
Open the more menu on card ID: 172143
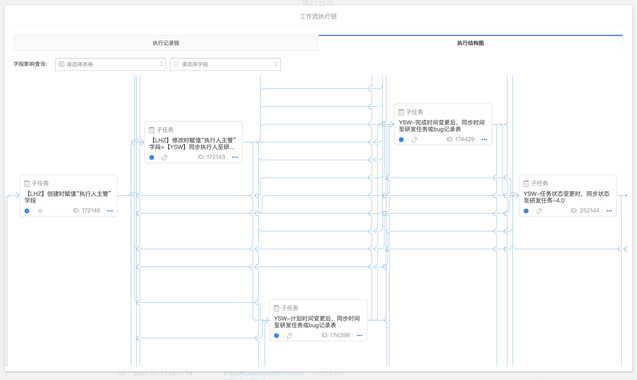[235, 158]
